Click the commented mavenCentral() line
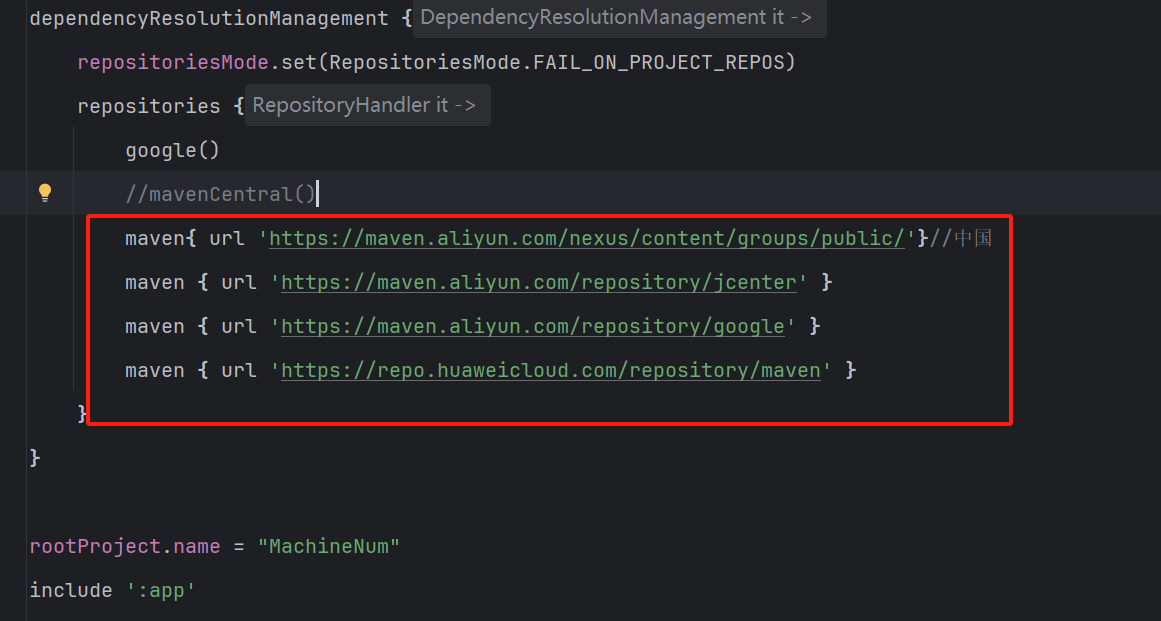The width and height of the screenshot is (1161, 621). (218, 193)
